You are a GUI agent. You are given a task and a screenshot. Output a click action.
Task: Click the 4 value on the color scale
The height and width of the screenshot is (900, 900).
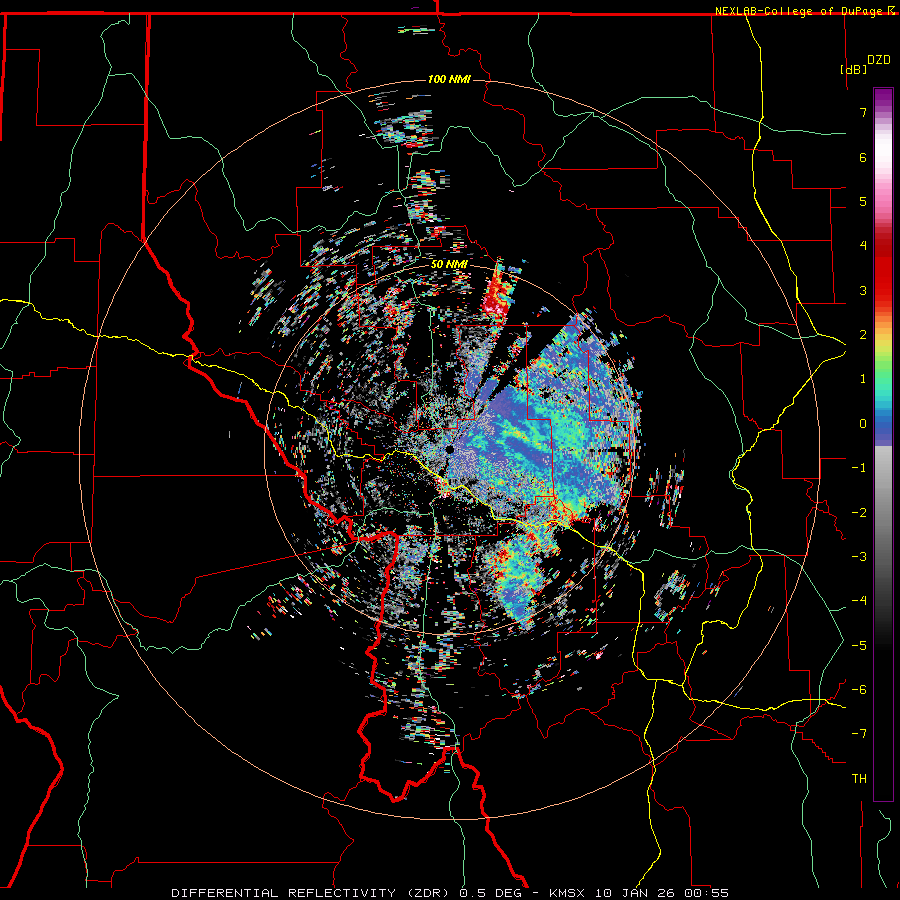coord(863,246)
